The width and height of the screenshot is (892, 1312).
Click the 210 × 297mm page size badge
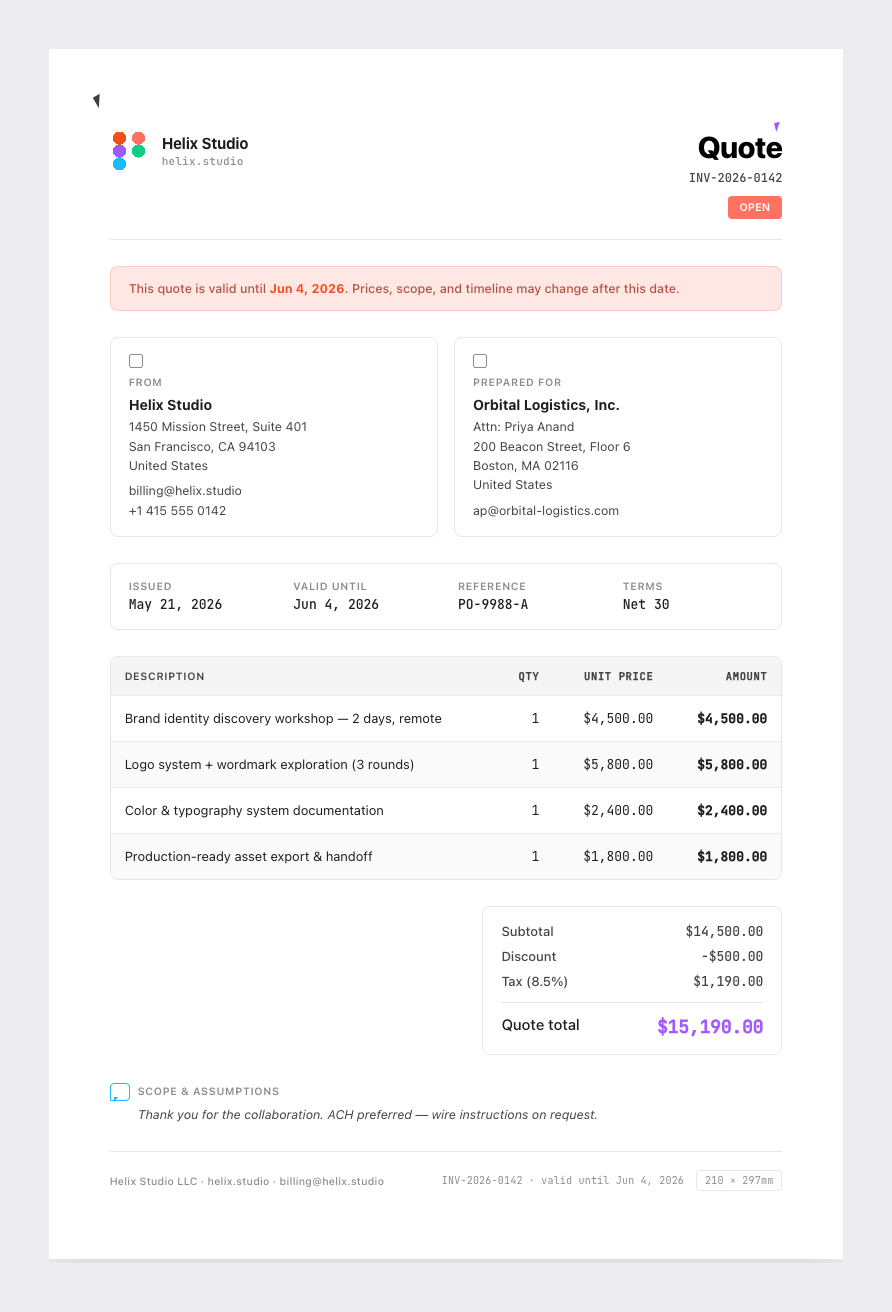point(739,1181)
